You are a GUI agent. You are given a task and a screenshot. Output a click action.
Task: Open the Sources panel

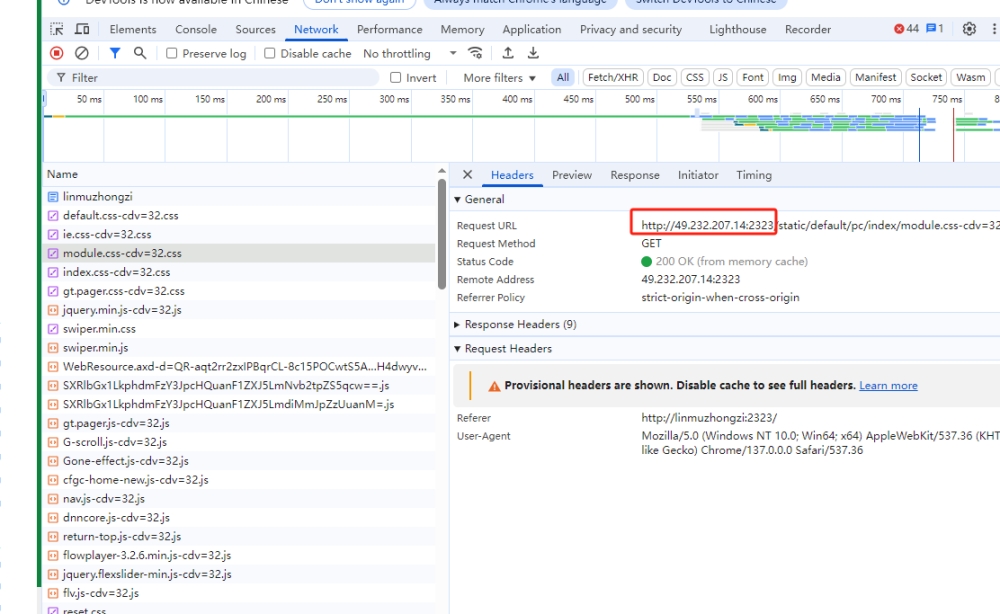tap(255, 29)
